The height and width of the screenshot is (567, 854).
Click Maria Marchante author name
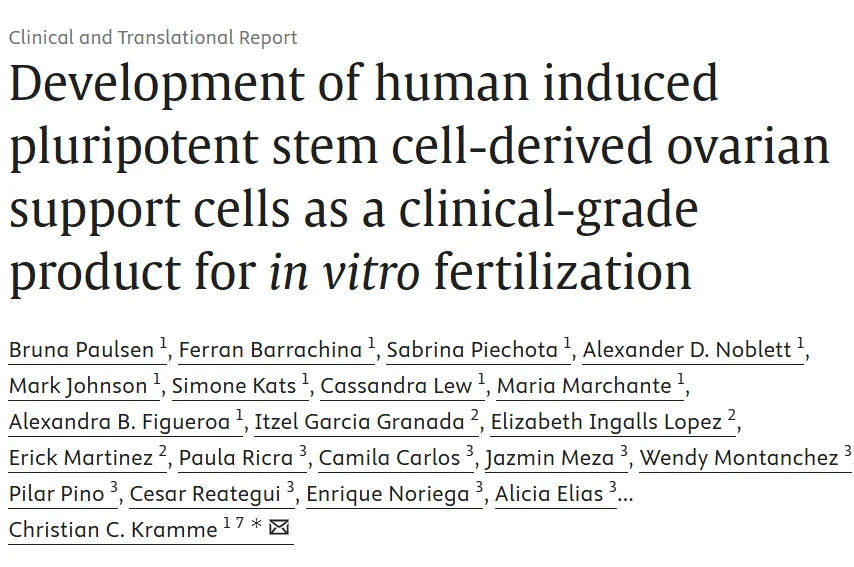584,386
